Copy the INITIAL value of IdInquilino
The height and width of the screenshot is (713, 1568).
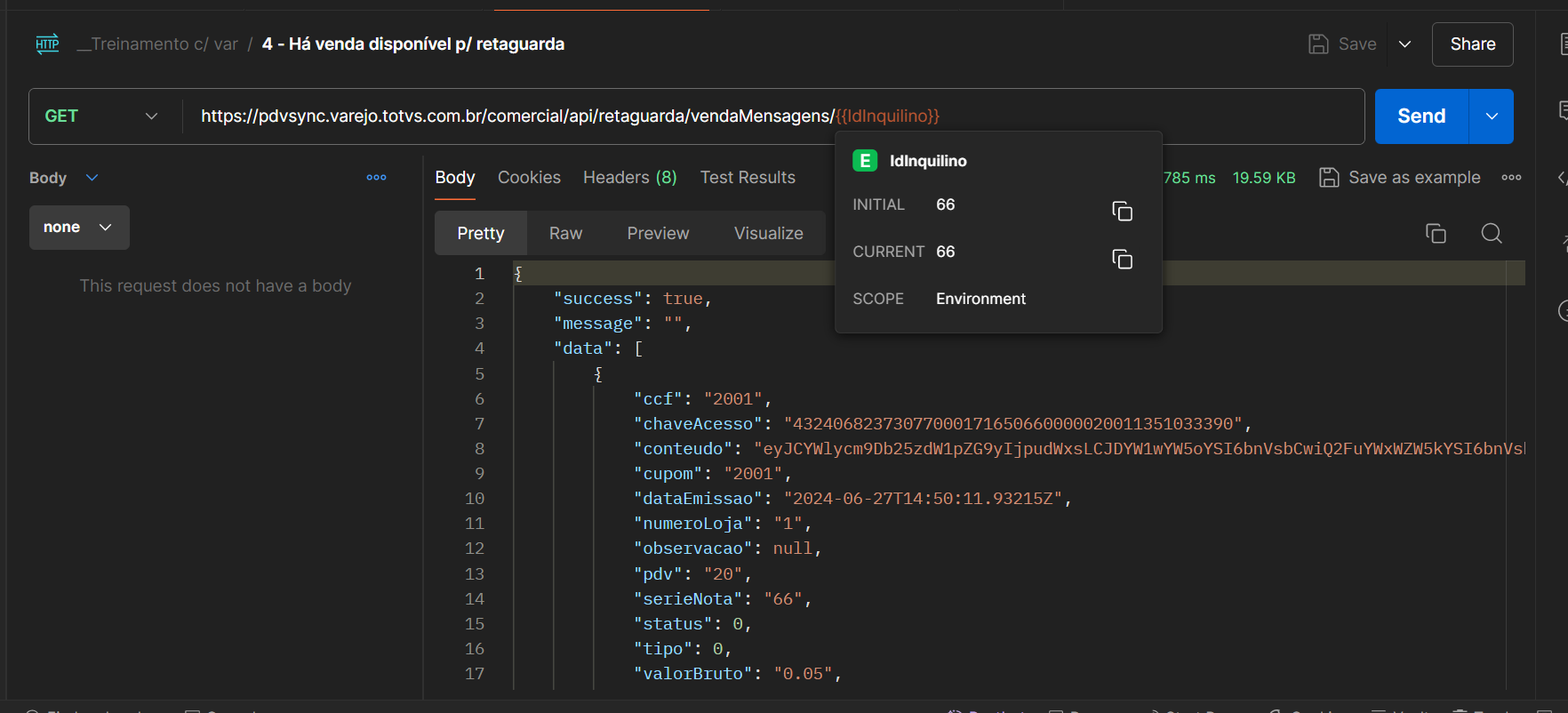point(1122,211)
